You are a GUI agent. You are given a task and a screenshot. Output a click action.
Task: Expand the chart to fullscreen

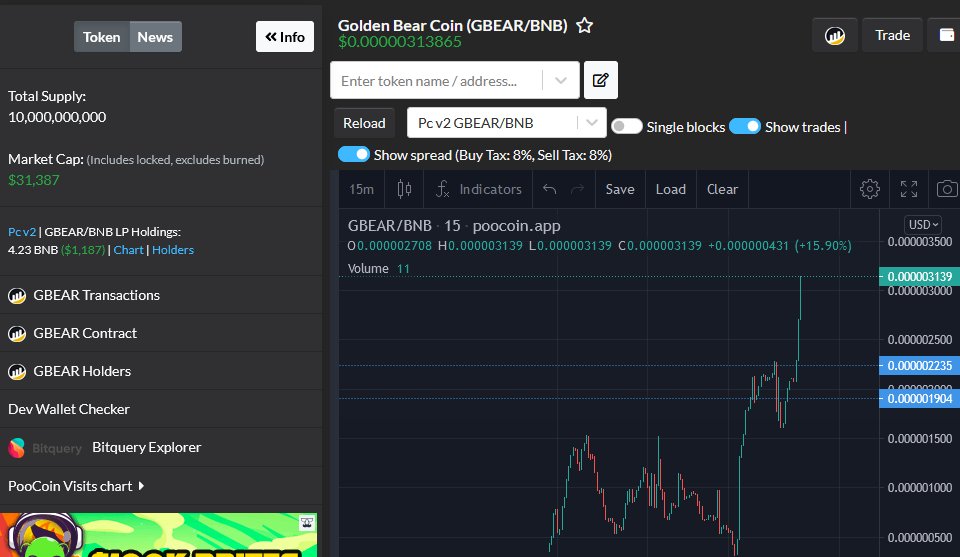coord(909,189)
